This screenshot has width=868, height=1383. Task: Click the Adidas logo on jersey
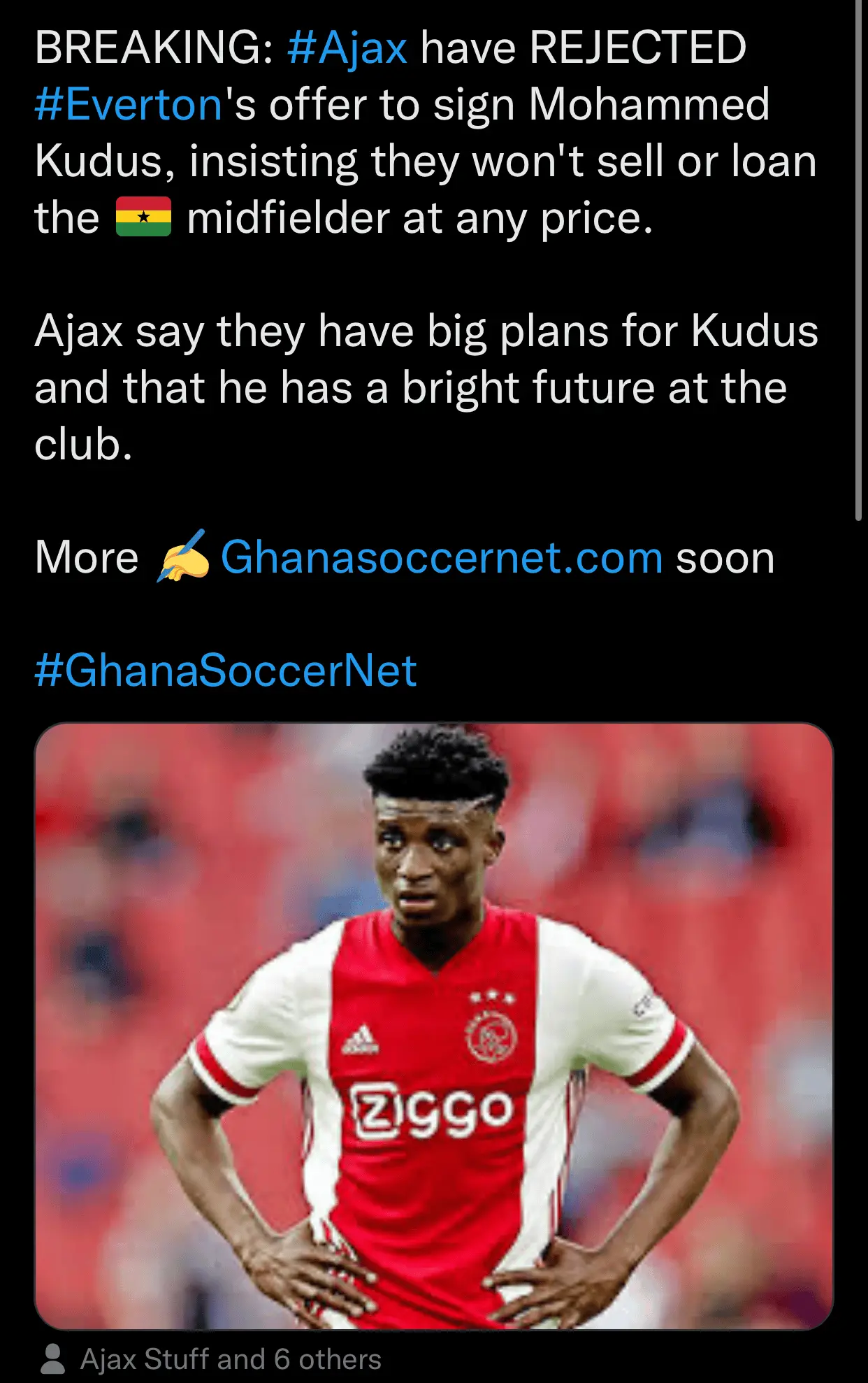point(361,1040)
